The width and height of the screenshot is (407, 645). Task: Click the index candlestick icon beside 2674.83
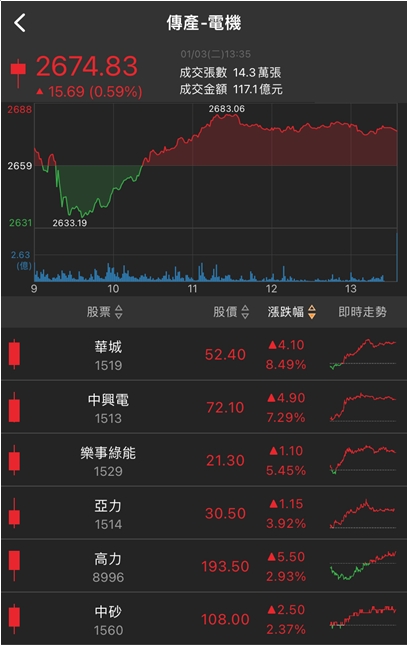[18, 73]
